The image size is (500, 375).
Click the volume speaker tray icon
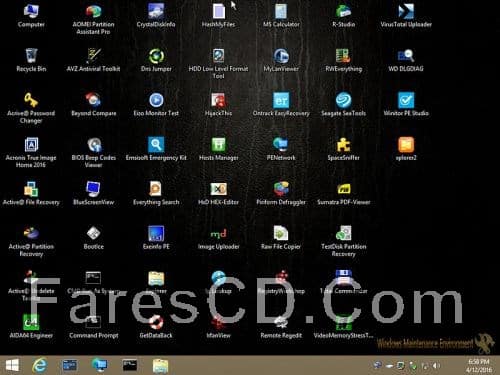(x=436, y=366)
